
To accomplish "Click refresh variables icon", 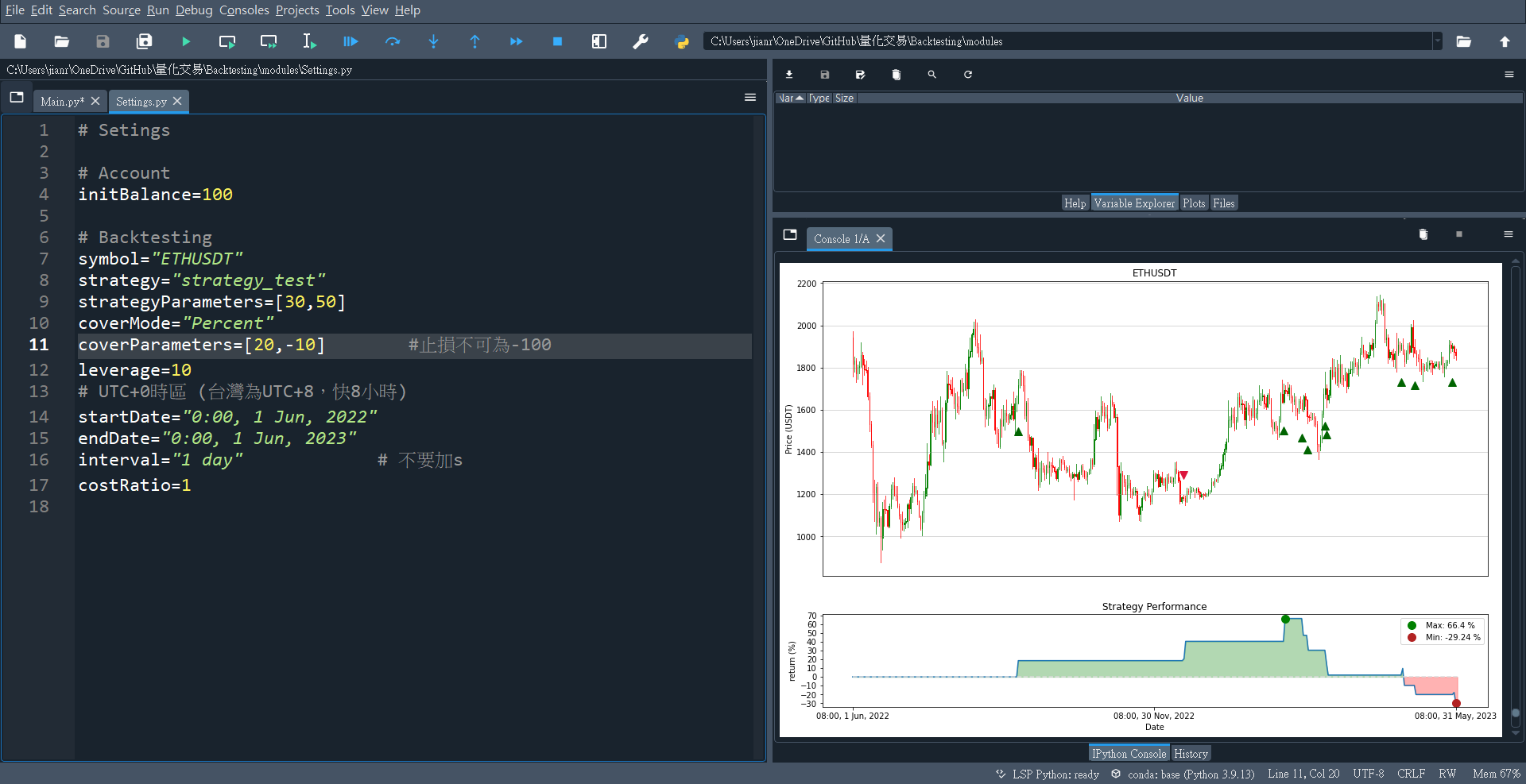I will (x=968, y=75).
